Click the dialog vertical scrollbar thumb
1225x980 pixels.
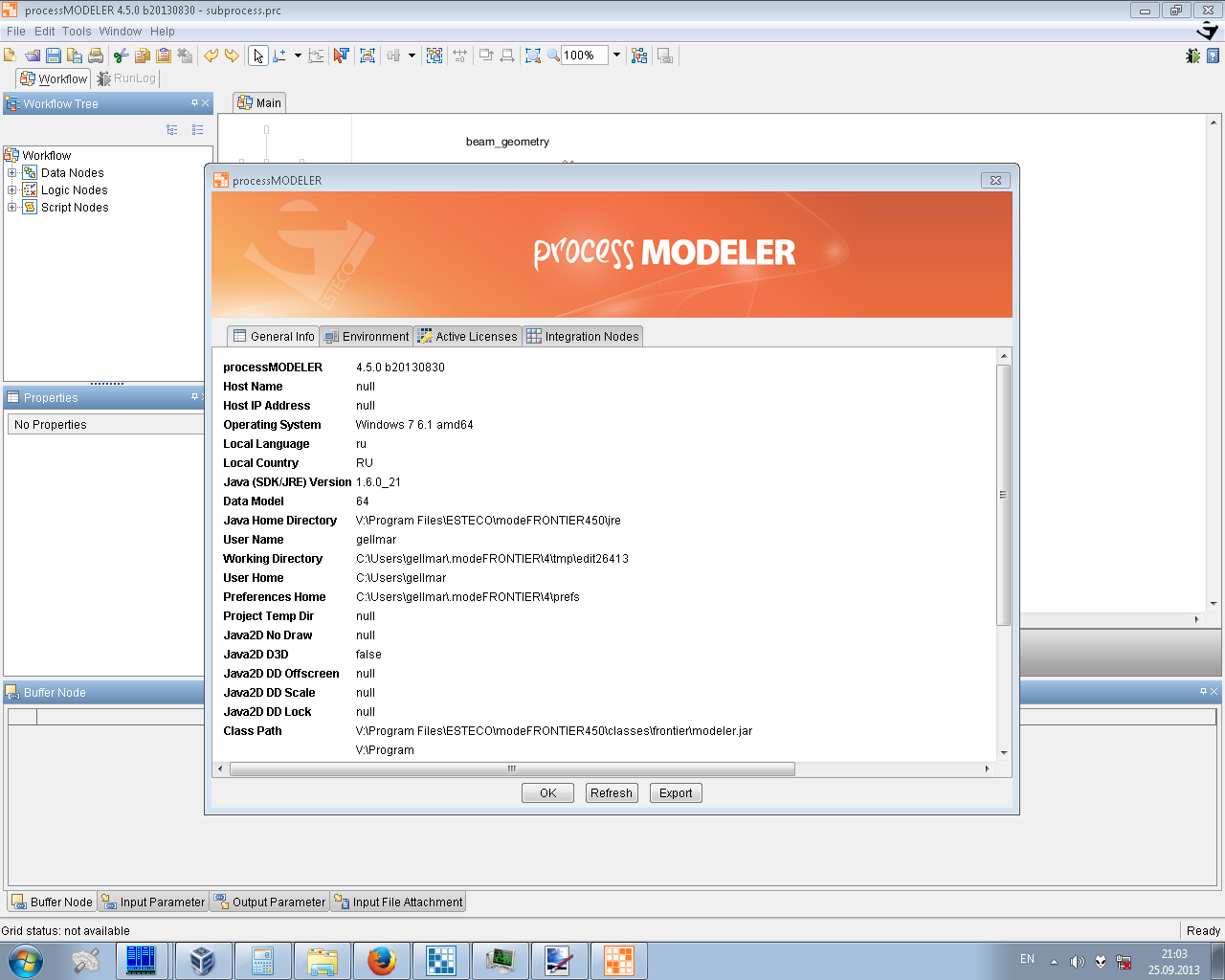(x=1003, y=495)
